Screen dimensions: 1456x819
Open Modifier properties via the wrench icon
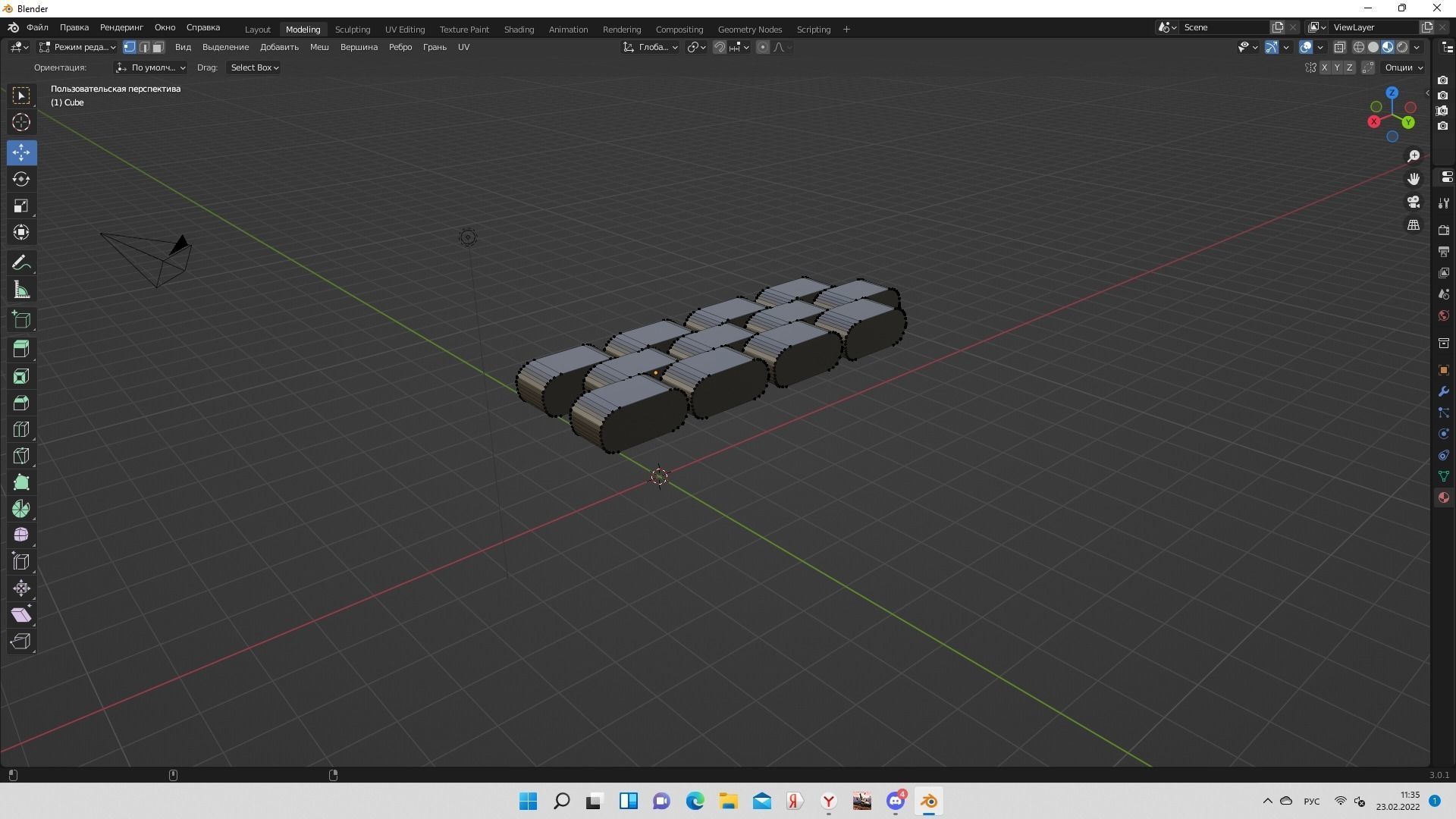pyautogui.click(x=1444, y=391)
